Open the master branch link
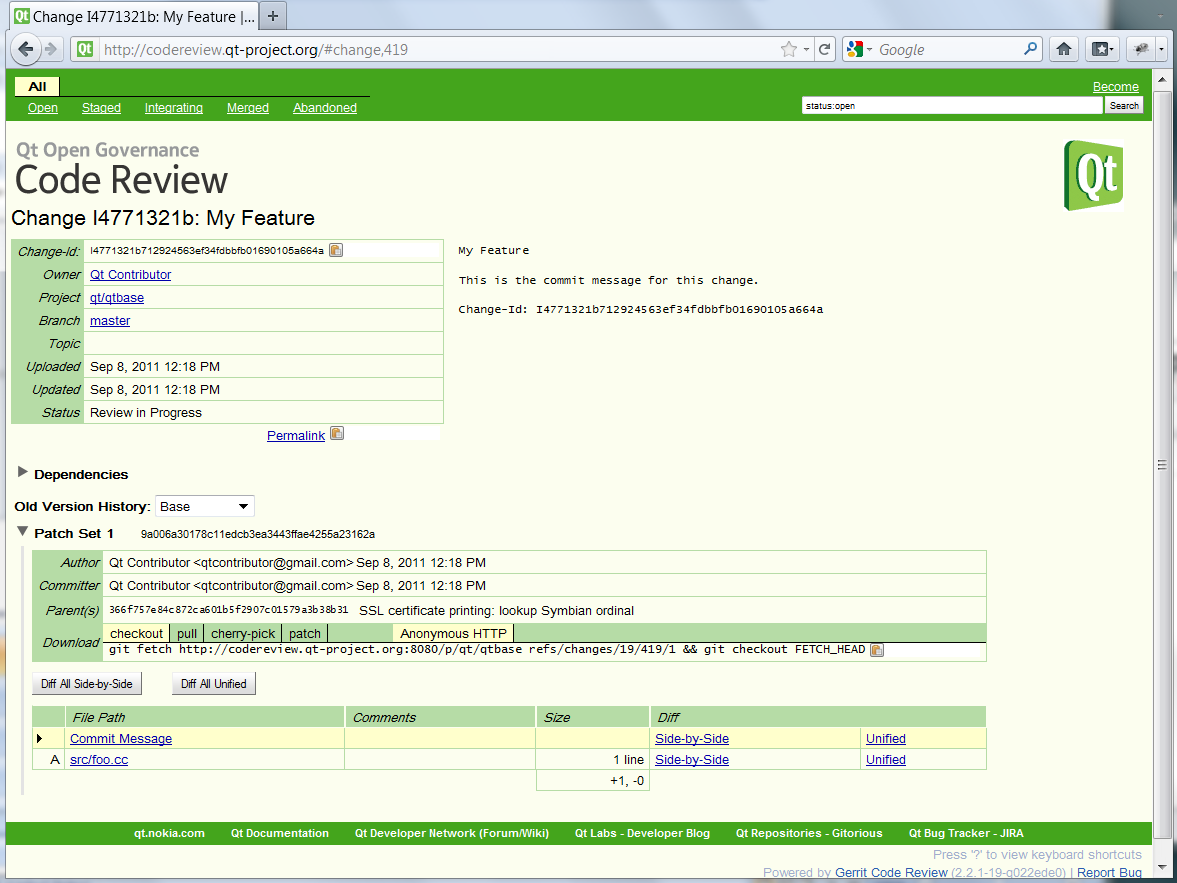Image resolution: width=1177 pixels, height=883 pixels. click(110, 321)
